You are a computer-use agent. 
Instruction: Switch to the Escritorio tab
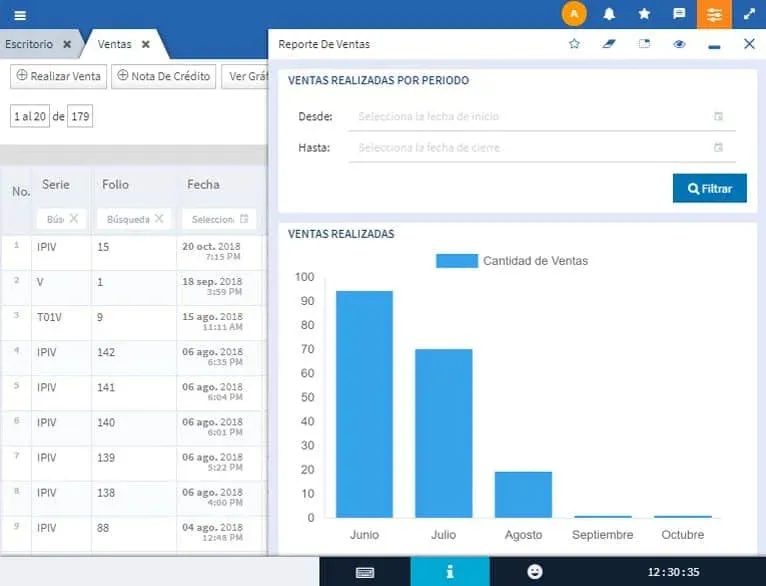[29, 44]
